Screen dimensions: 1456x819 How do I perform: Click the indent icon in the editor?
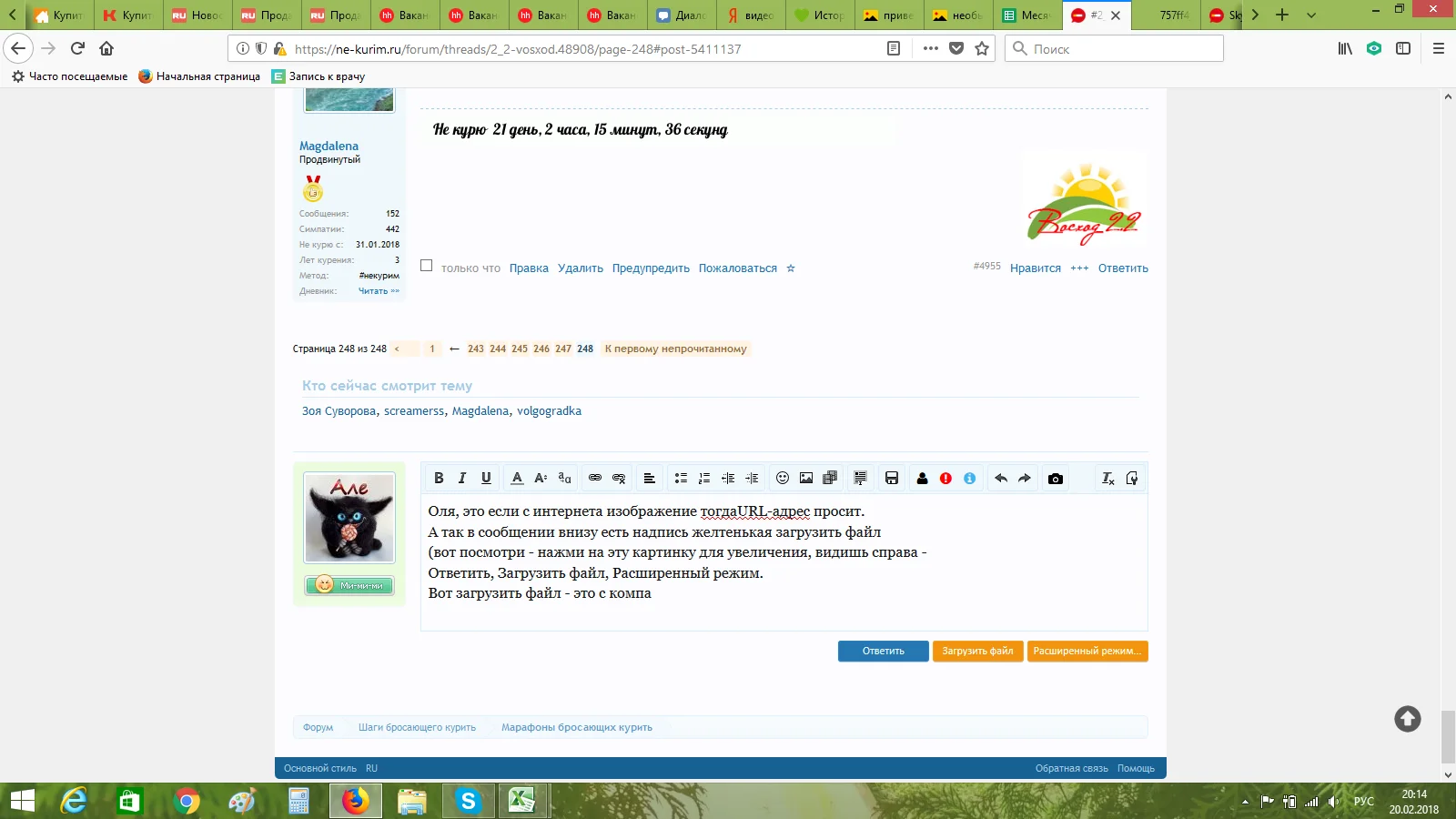coord(752,478)
